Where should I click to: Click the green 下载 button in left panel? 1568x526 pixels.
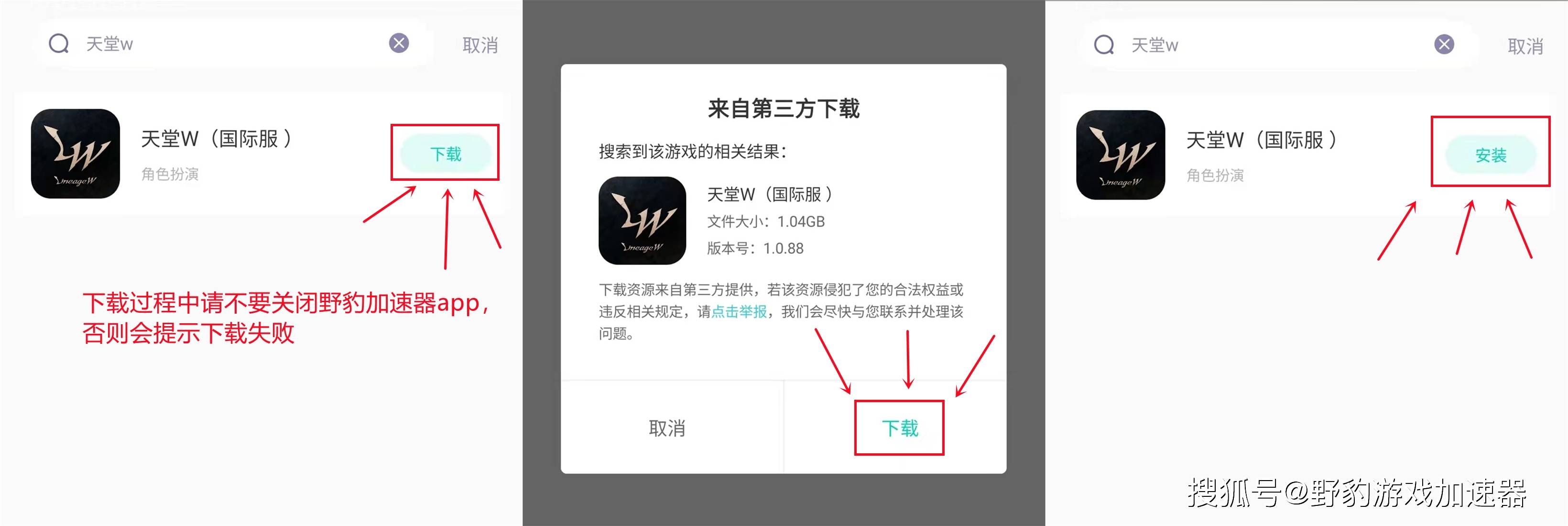click(x=446, y=154)
